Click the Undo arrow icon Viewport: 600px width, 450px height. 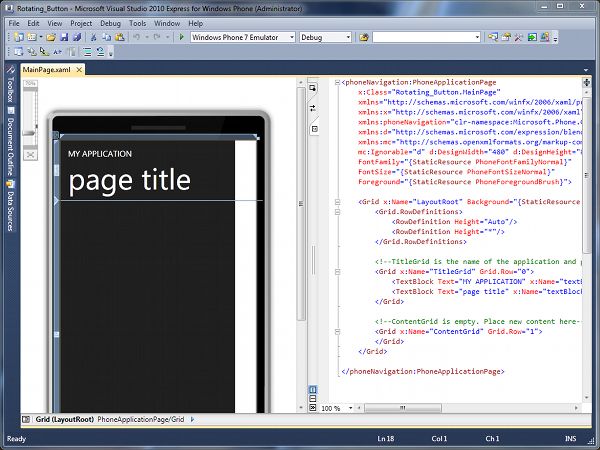pyautogui.click(x=137, y=37)
